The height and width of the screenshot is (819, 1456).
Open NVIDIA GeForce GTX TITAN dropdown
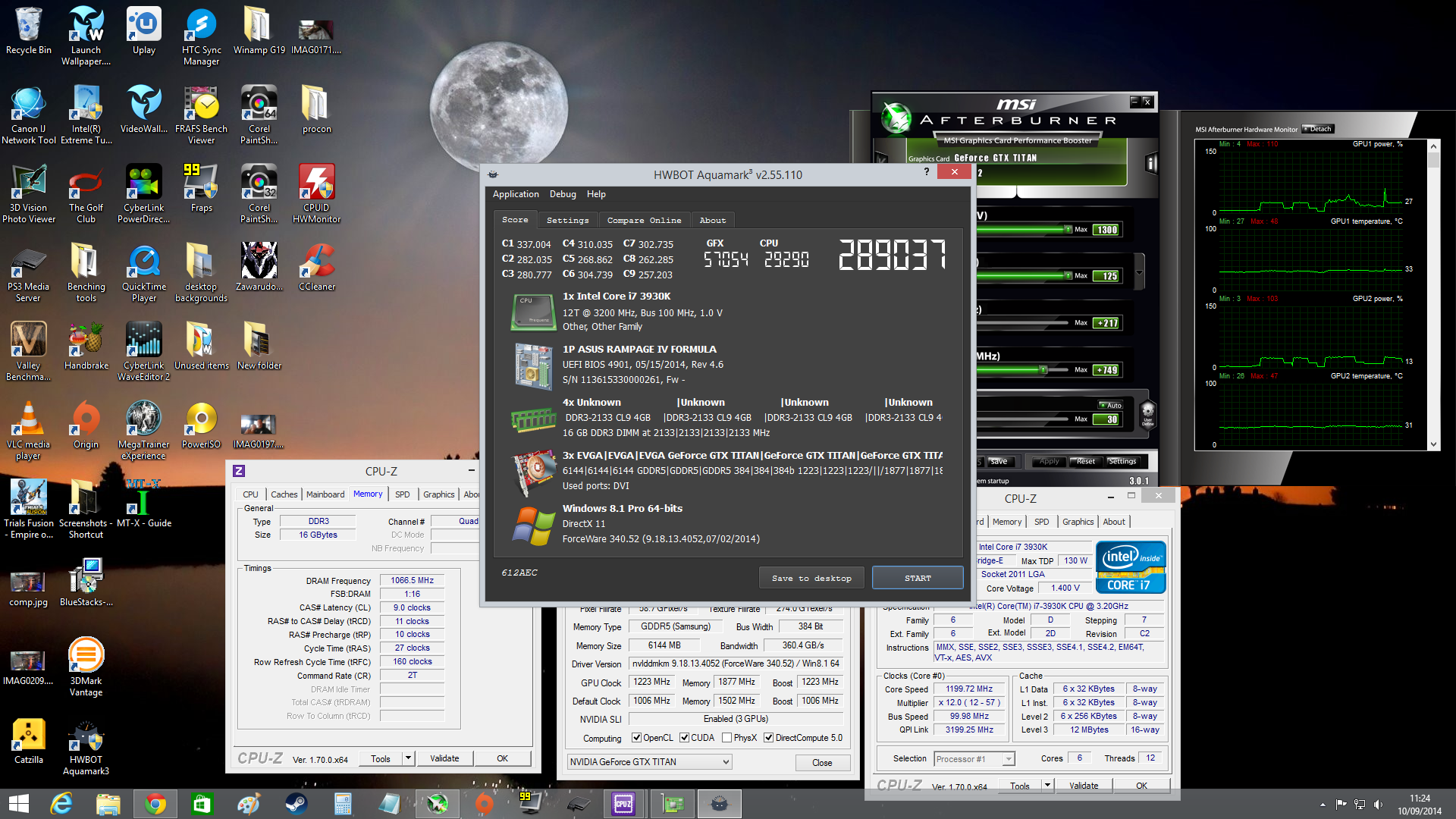tap(650, 761)
